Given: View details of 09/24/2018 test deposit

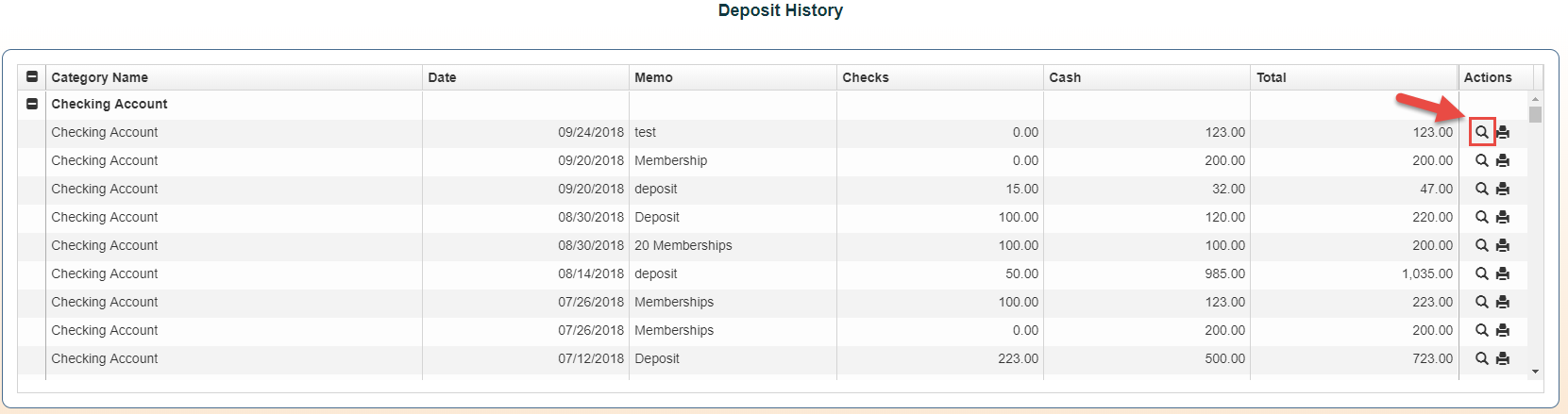Looking at the screenshot, I should pos(1481,132).
